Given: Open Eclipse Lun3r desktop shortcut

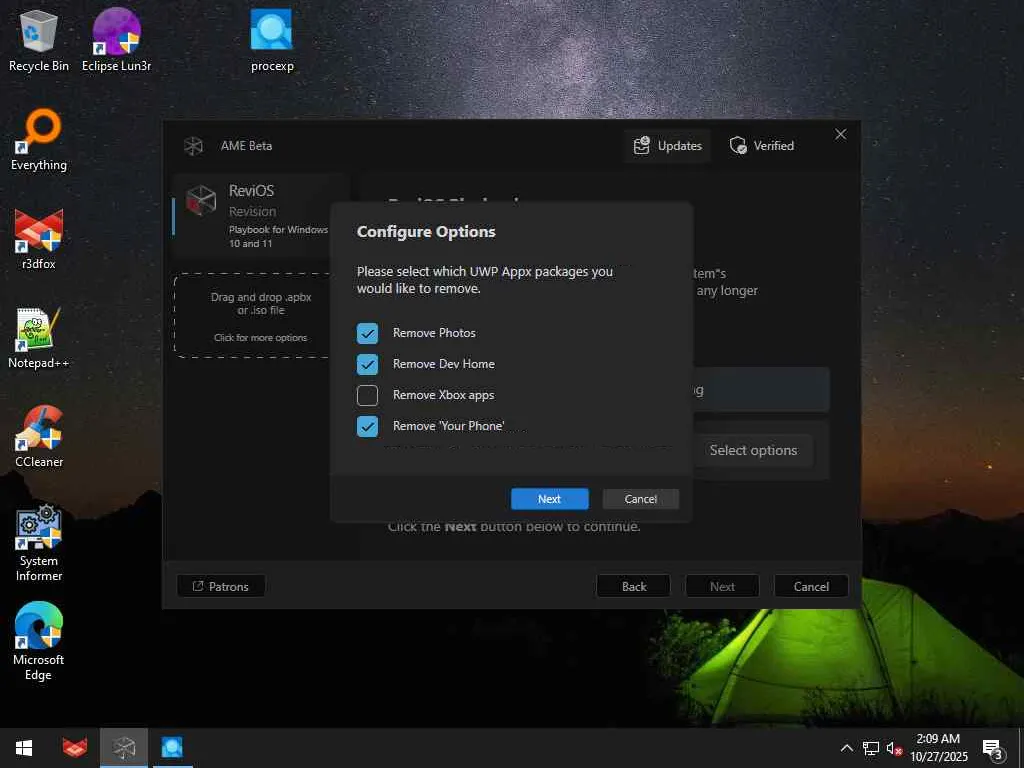Looking at the screenshot, I should tap(116, 42).
